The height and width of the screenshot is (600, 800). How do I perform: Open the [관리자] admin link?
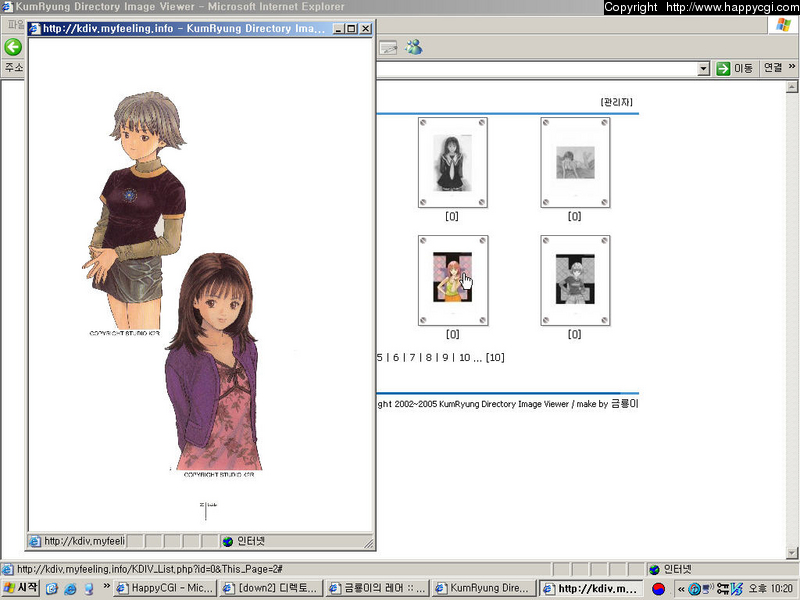[616, 102]
